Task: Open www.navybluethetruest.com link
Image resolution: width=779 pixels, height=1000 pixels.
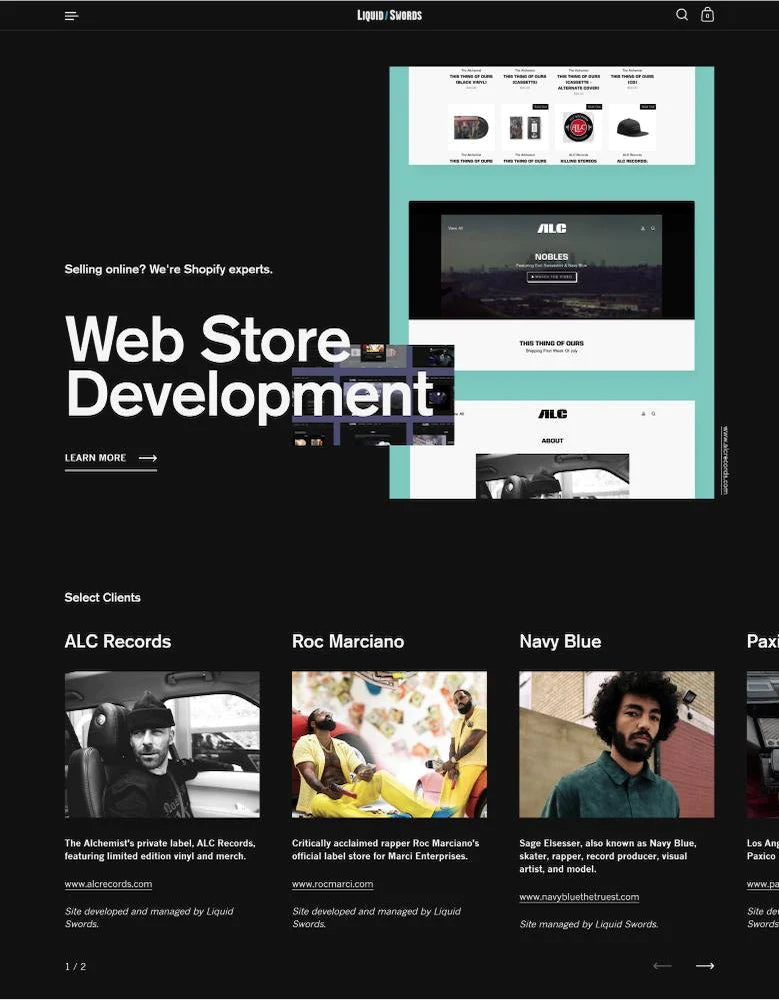Action: click(578, 897)
